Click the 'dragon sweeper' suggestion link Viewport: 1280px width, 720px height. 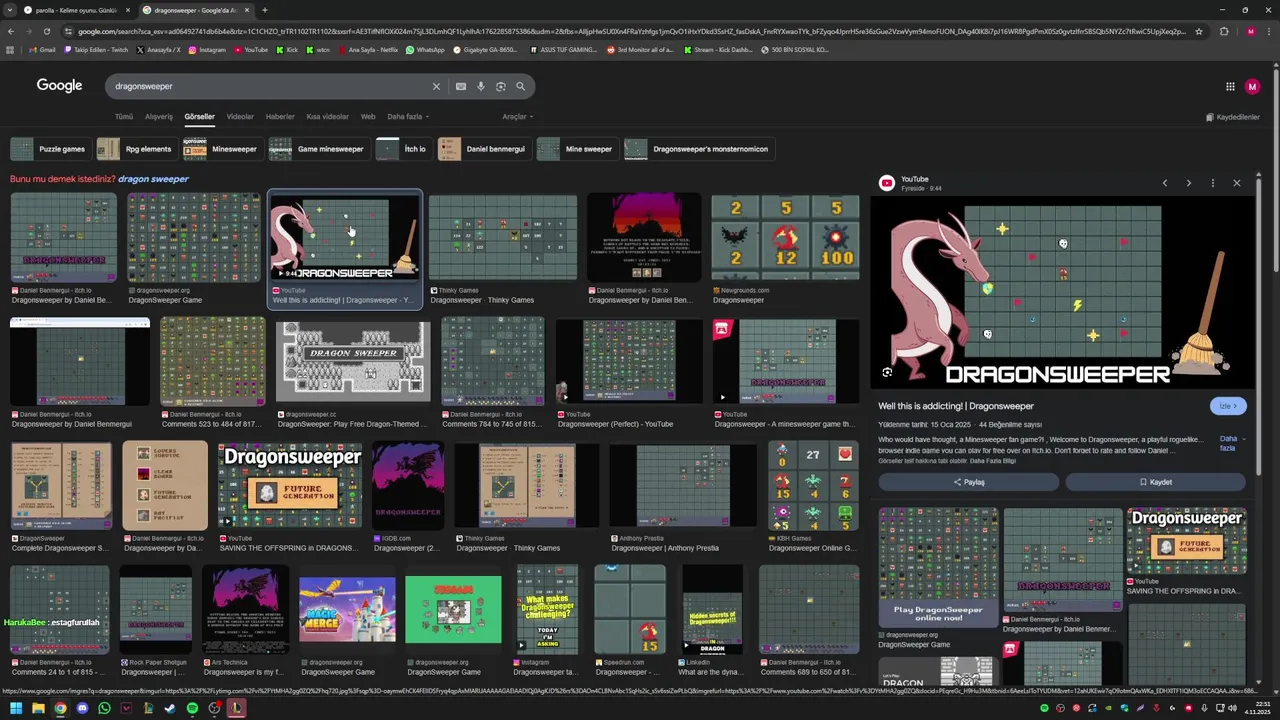pos(153,179)
